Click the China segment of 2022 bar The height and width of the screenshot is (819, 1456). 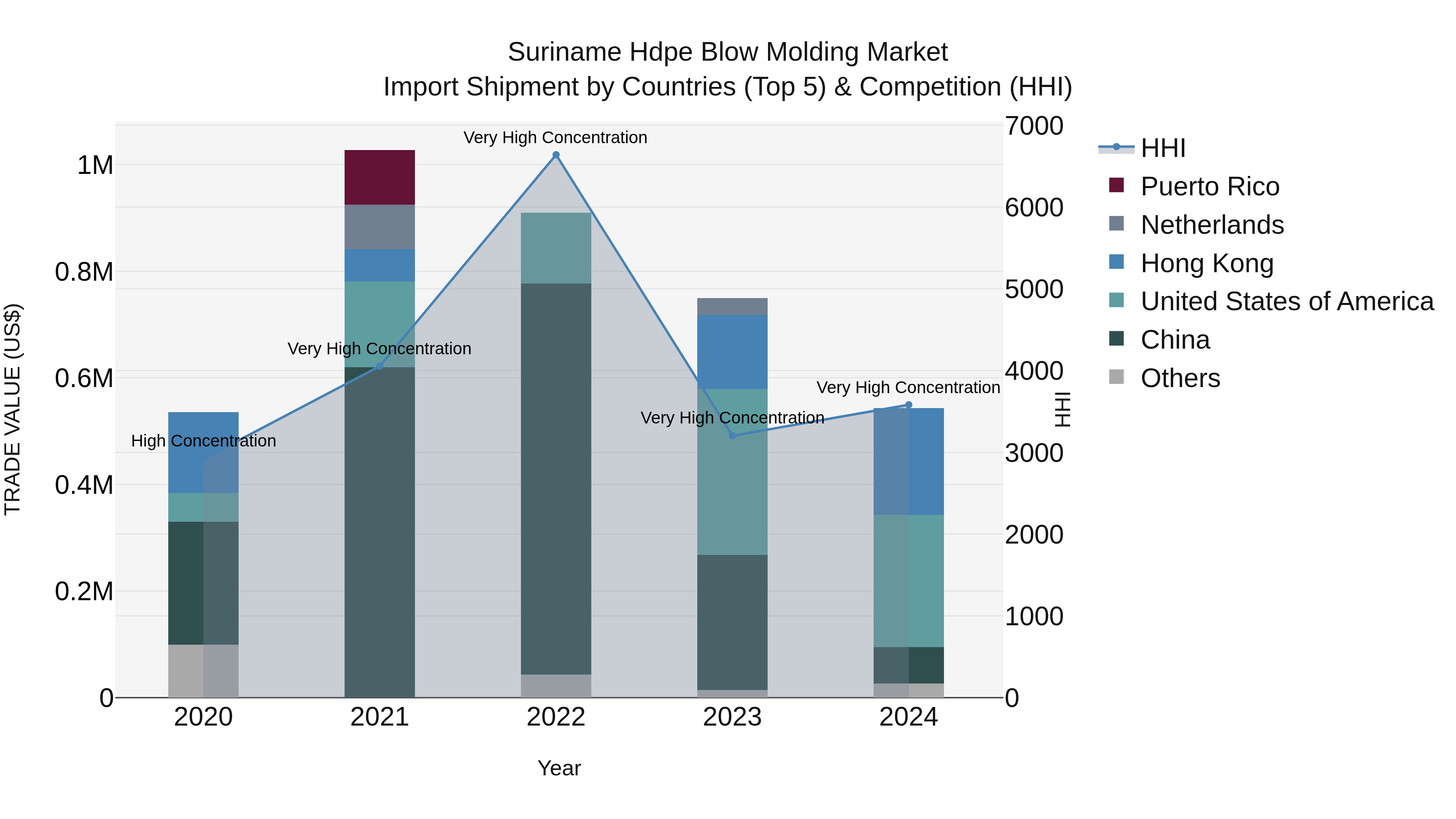556,479
